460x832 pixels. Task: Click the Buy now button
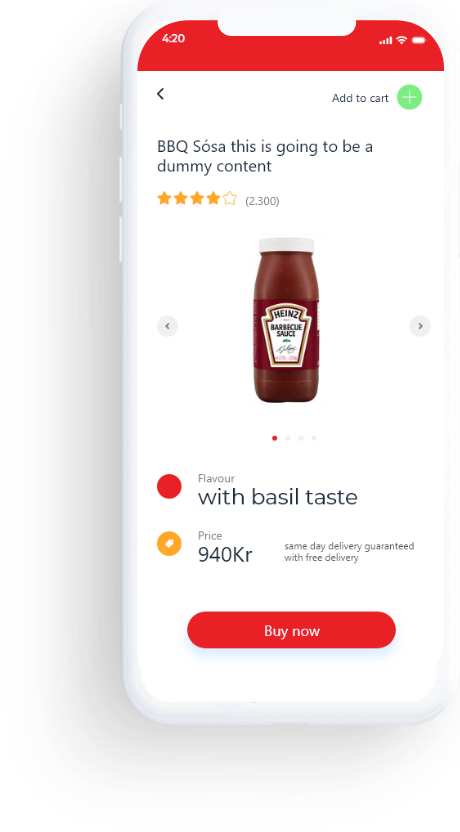[x=291, y=630]
